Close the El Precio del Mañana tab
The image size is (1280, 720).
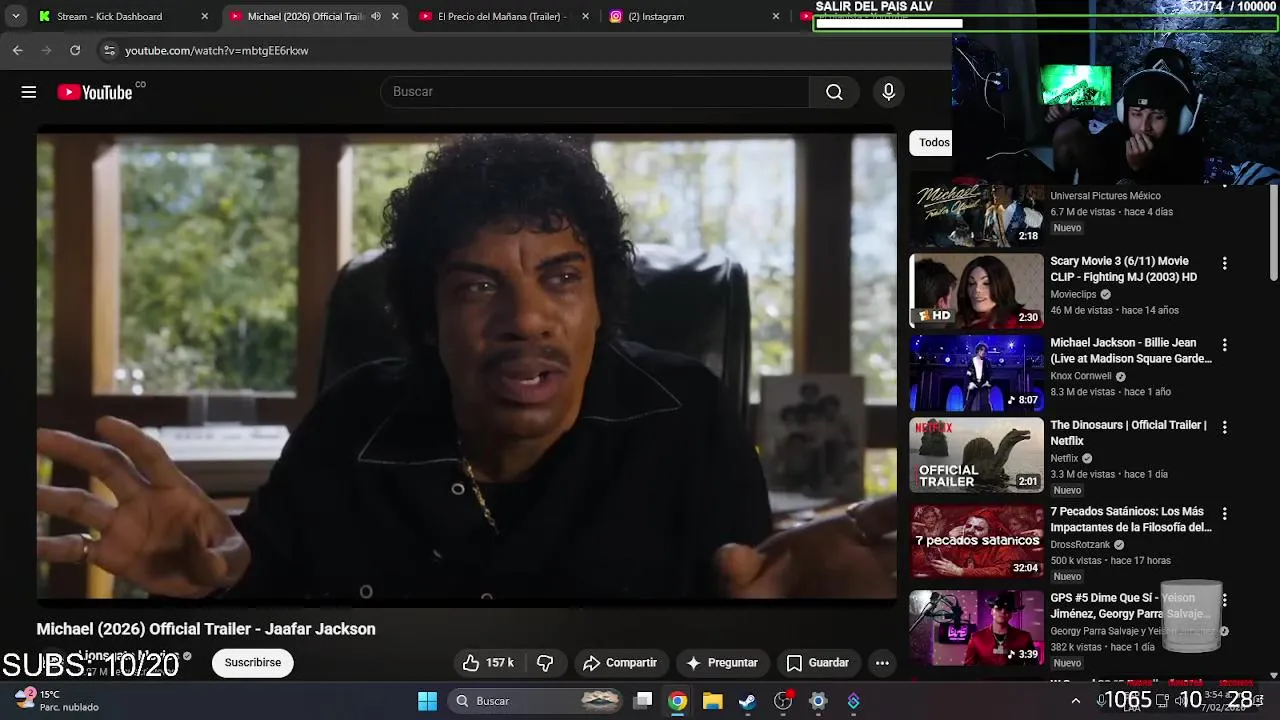coord(585,16)
